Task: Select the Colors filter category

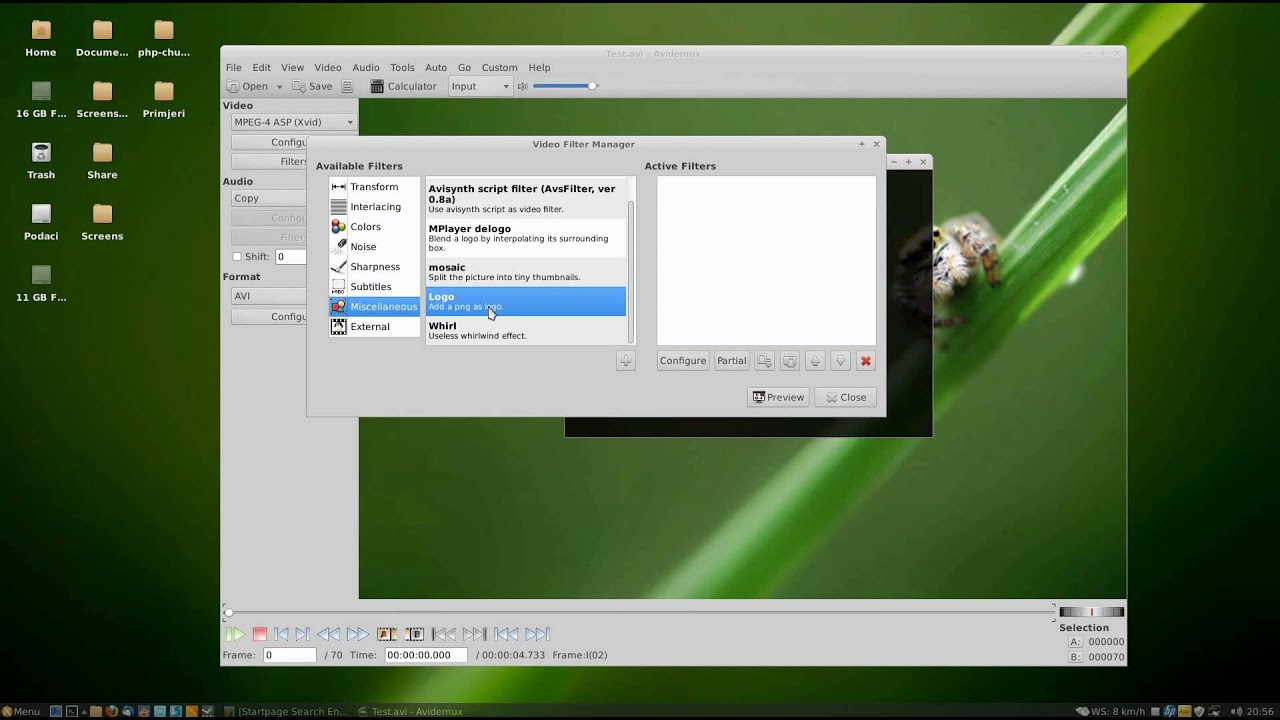Action: pos(374,227)
